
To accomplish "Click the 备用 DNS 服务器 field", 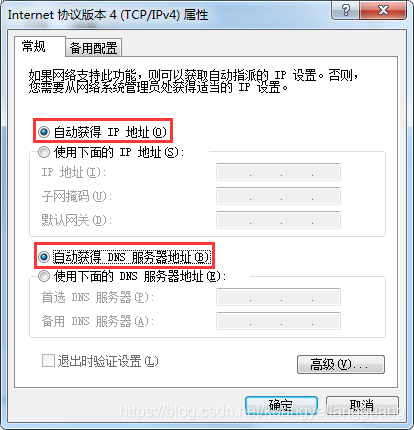I will 278,321.
